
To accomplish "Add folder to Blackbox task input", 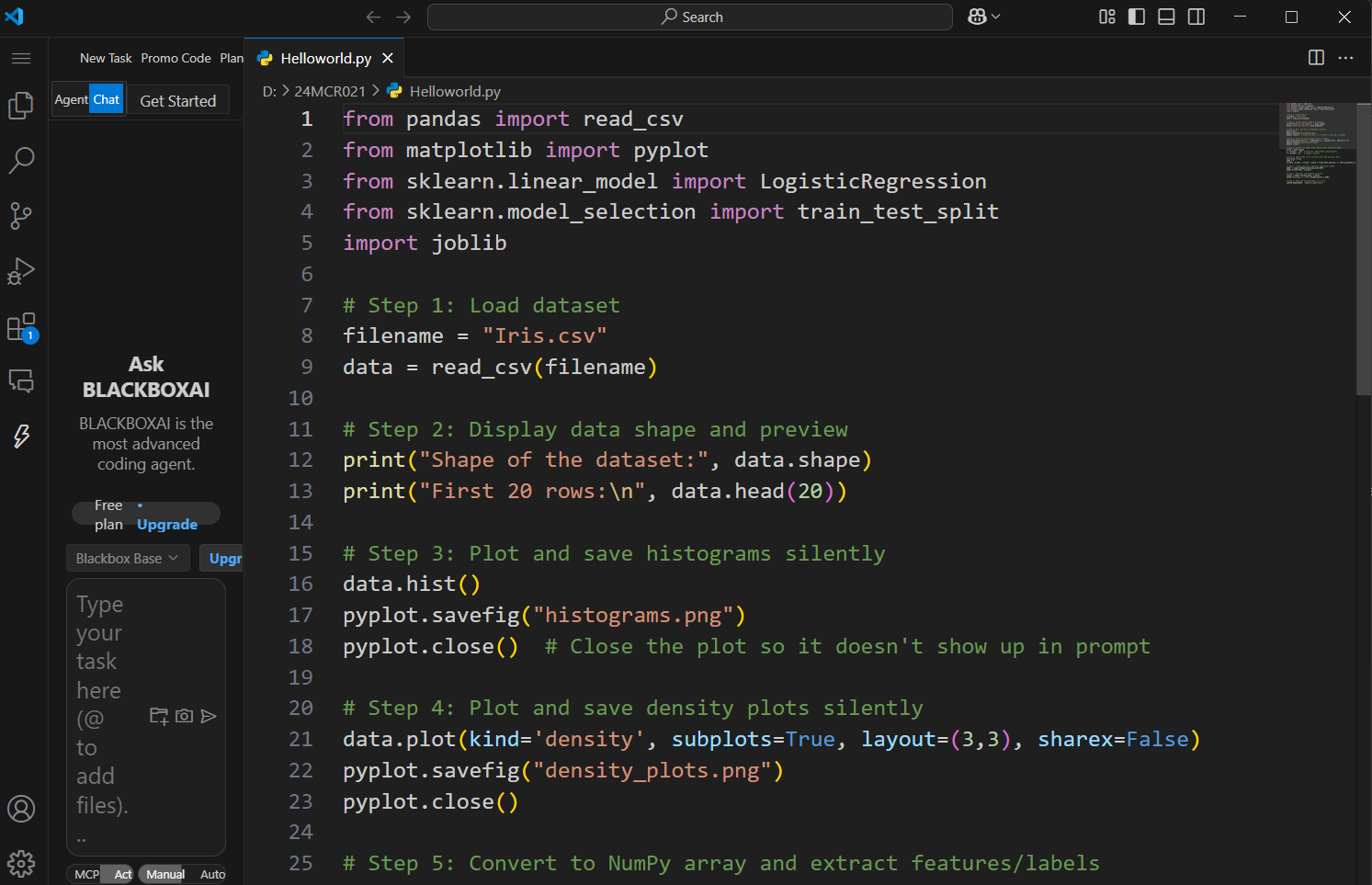I will pyautogui.click(x=159, y=716).
